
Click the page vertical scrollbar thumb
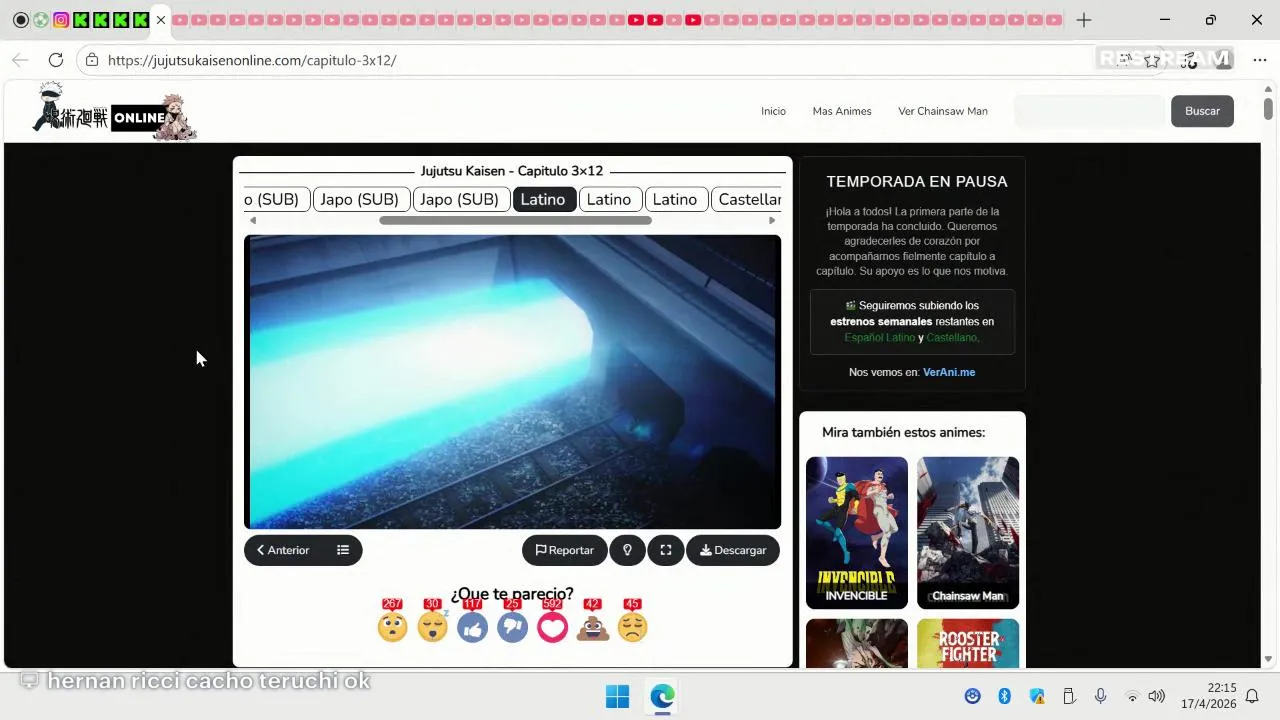click(x=1268, y=108)
